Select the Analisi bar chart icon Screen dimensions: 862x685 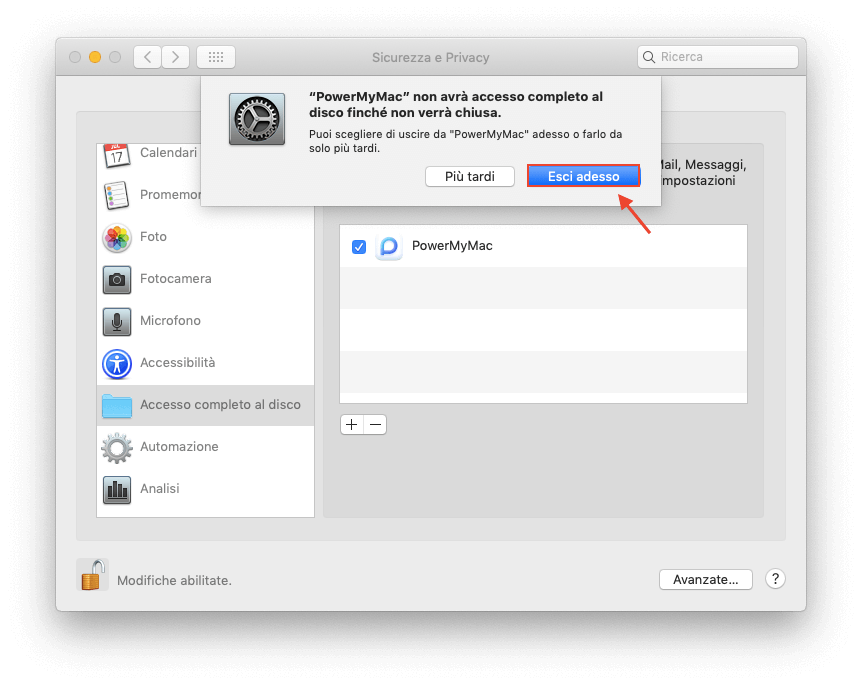pyautogui.click(x=117, y=489)
